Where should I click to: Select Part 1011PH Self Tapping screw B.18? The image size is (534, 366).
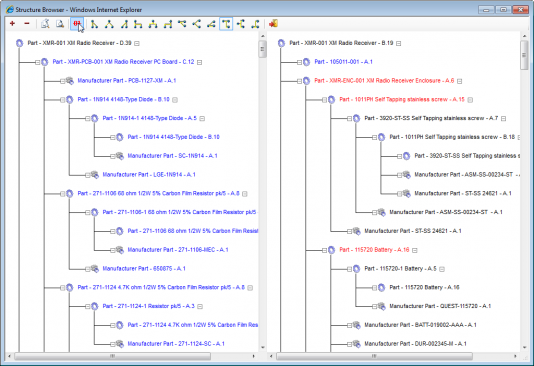452,137
